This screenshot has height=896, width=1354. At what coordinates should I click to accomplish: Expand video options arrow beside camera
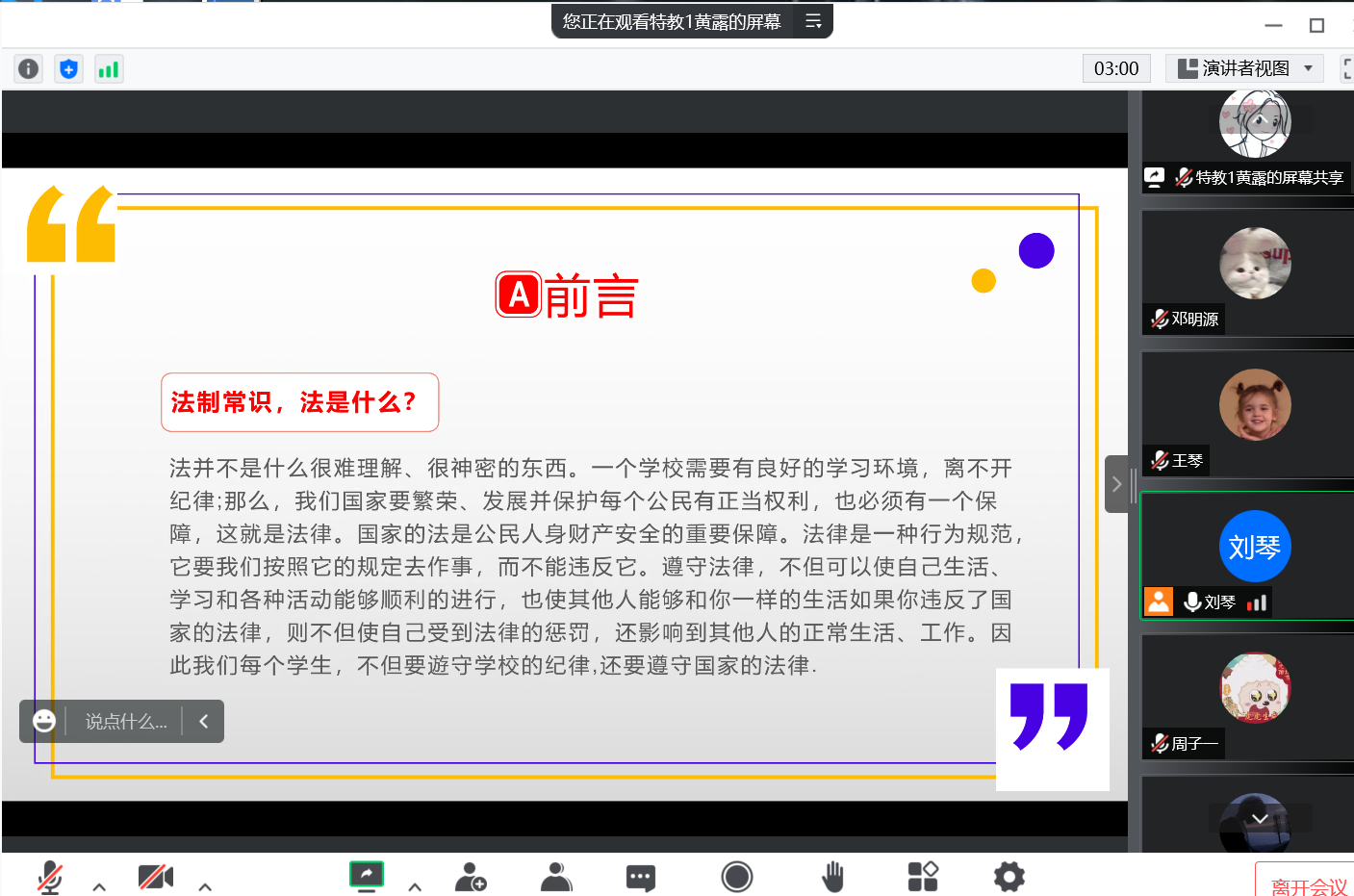(x=205, y=886)
